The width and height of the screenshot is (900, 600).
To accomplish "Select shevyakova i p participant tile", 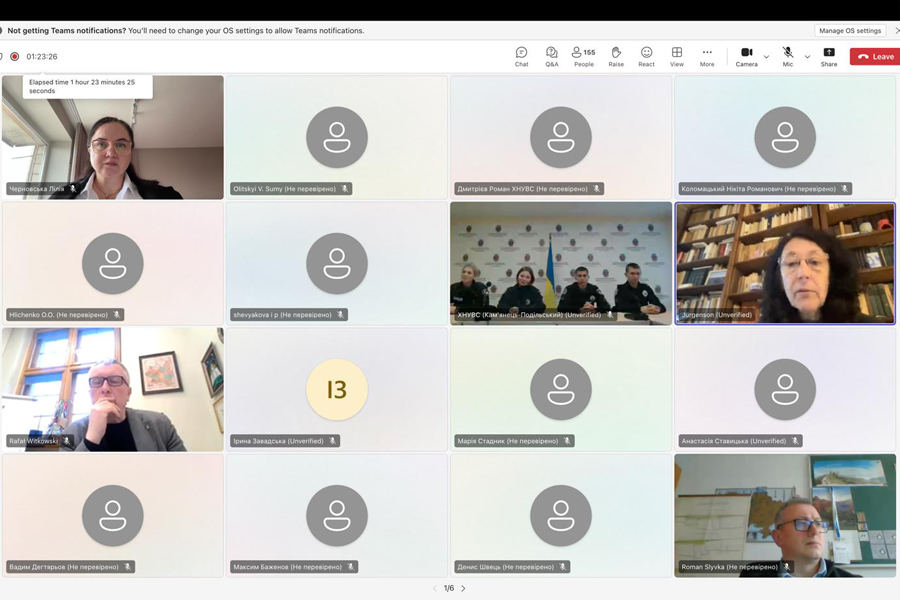I will [x=336, y=264].
